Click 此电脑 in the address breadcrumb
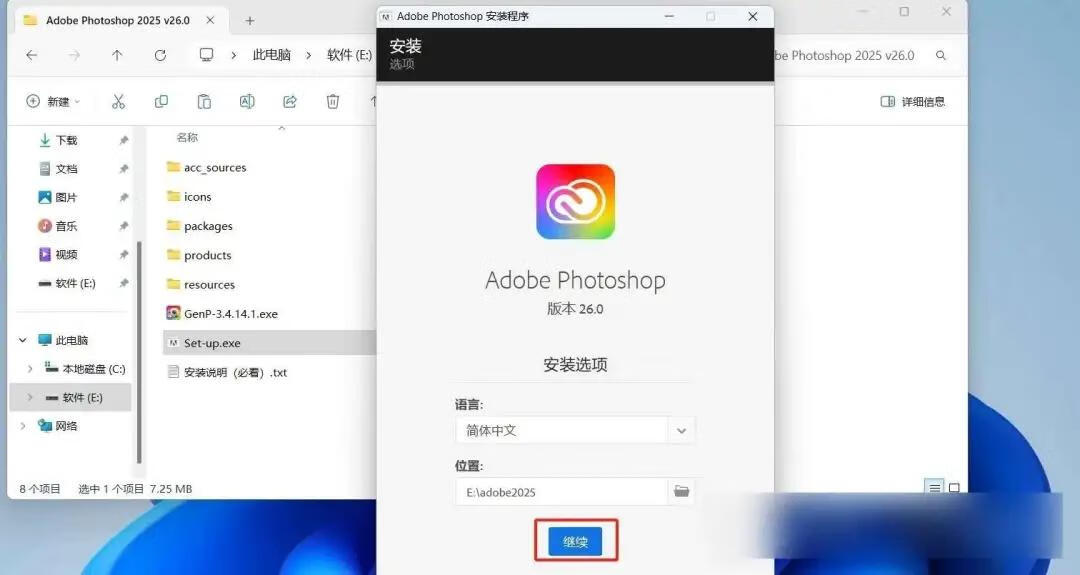 271,55
